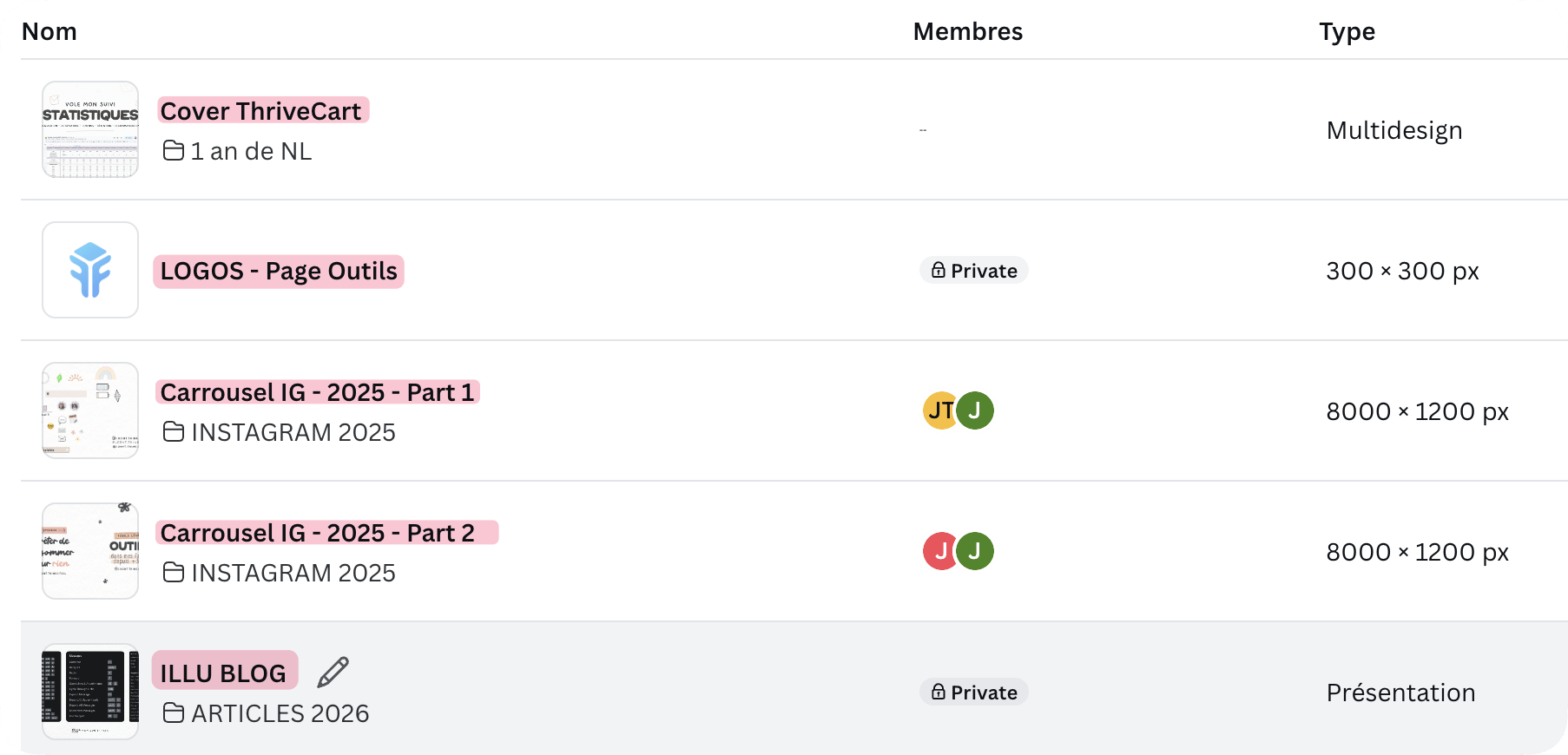Click the pencil edit icon next to ILLU BLOG
1568x755 pixels.
333,671
